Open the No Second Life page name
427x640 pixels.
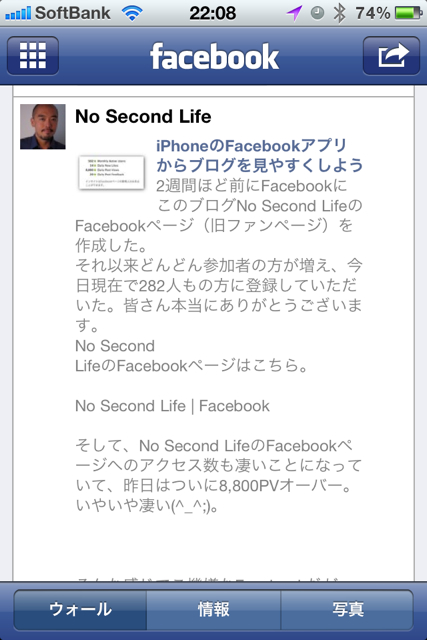[143, 116]
